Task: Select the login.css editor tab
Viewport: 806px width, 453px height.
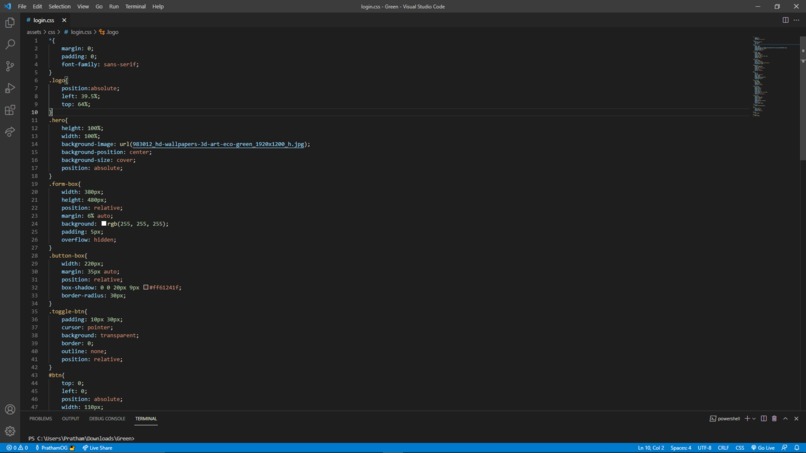Action: (x=44, y=20)
